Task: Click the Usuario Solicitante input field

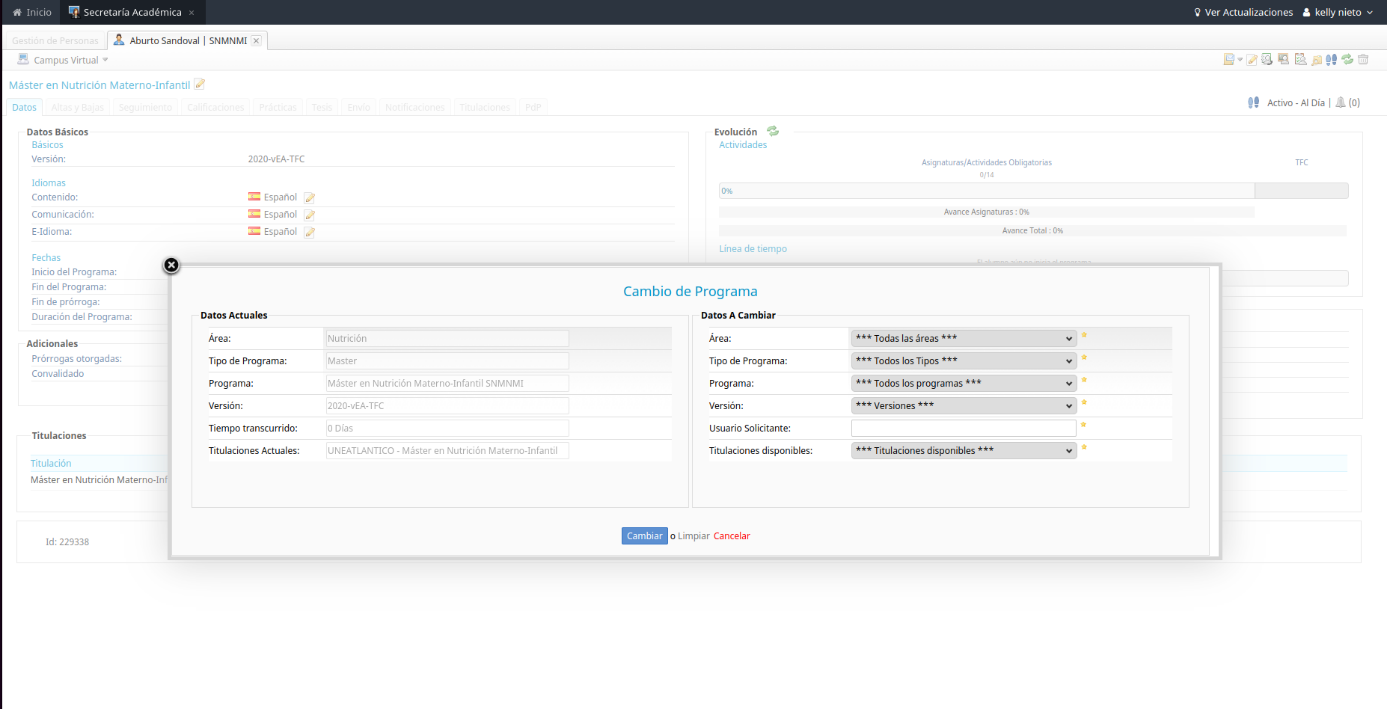Action: pos(963,428)
